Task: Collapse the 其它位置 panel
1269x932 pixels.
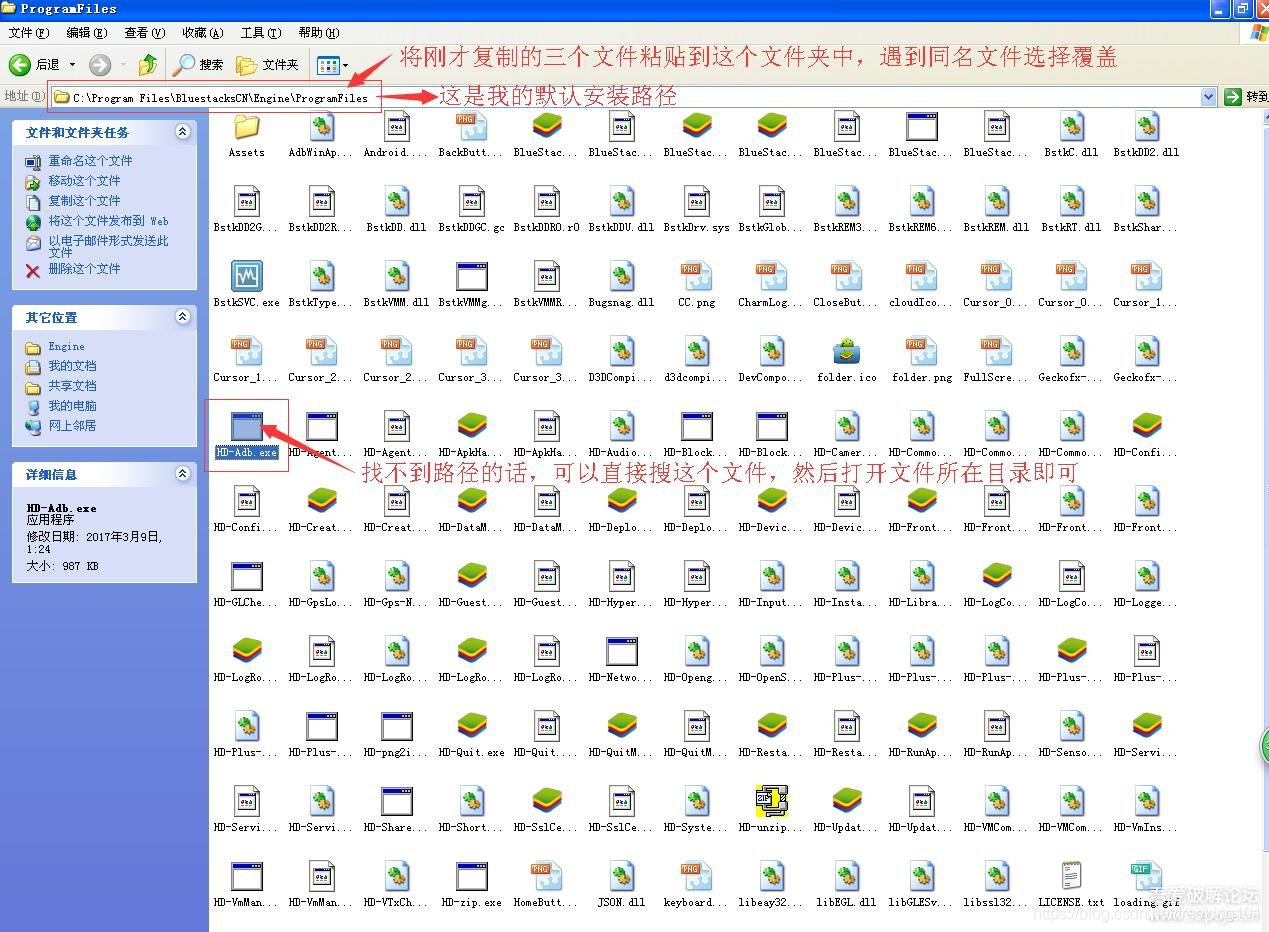Action: [x=182, y=317]
